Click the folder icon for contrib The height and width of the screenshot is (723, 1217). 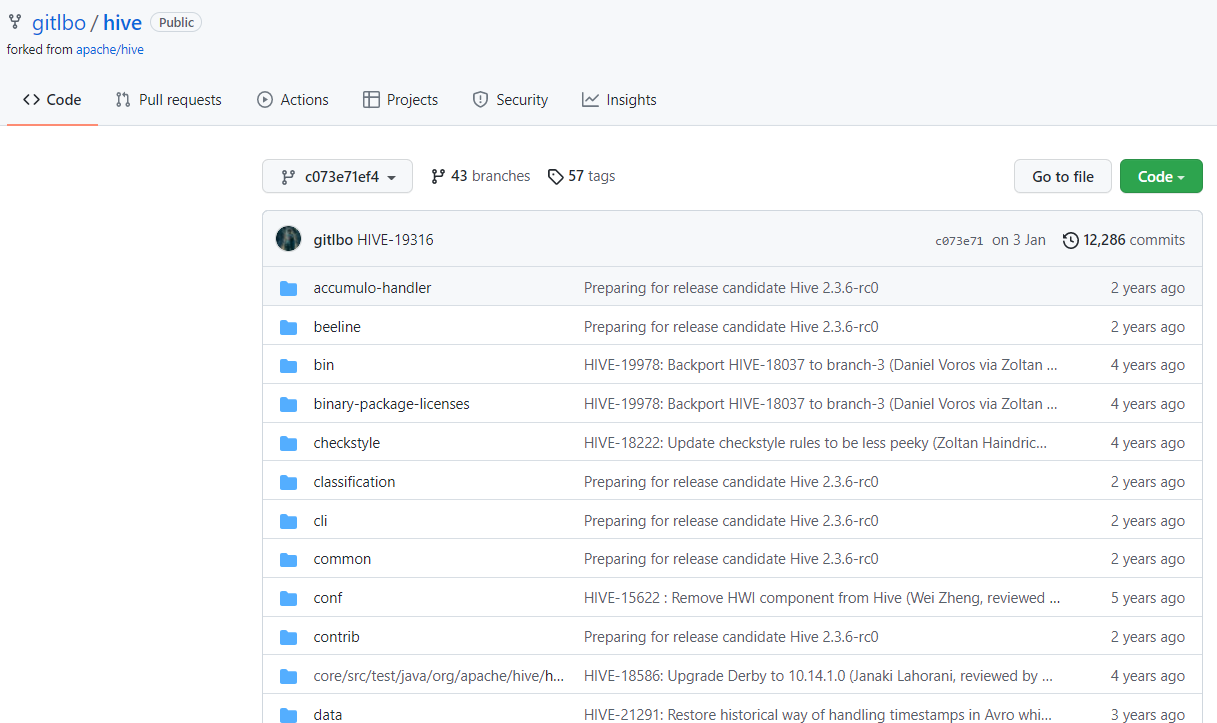289,639
